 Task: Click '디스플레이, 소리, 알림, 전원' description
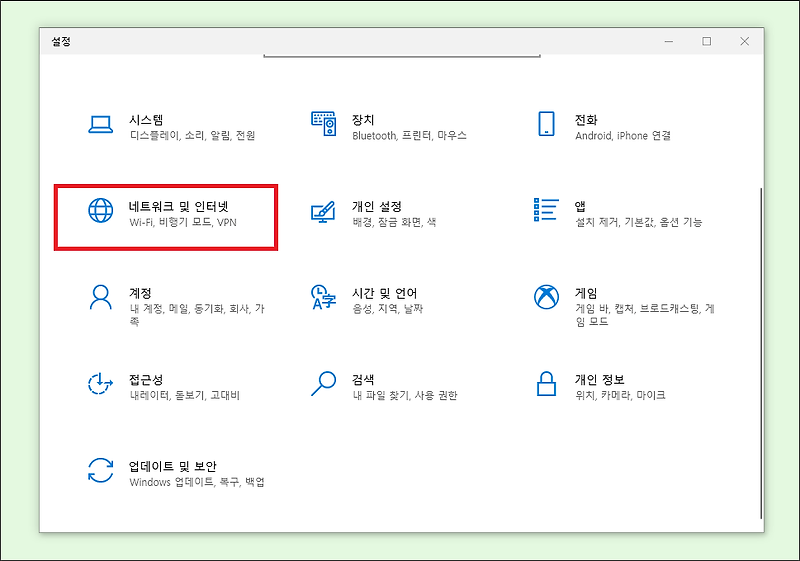coord(192,136)
